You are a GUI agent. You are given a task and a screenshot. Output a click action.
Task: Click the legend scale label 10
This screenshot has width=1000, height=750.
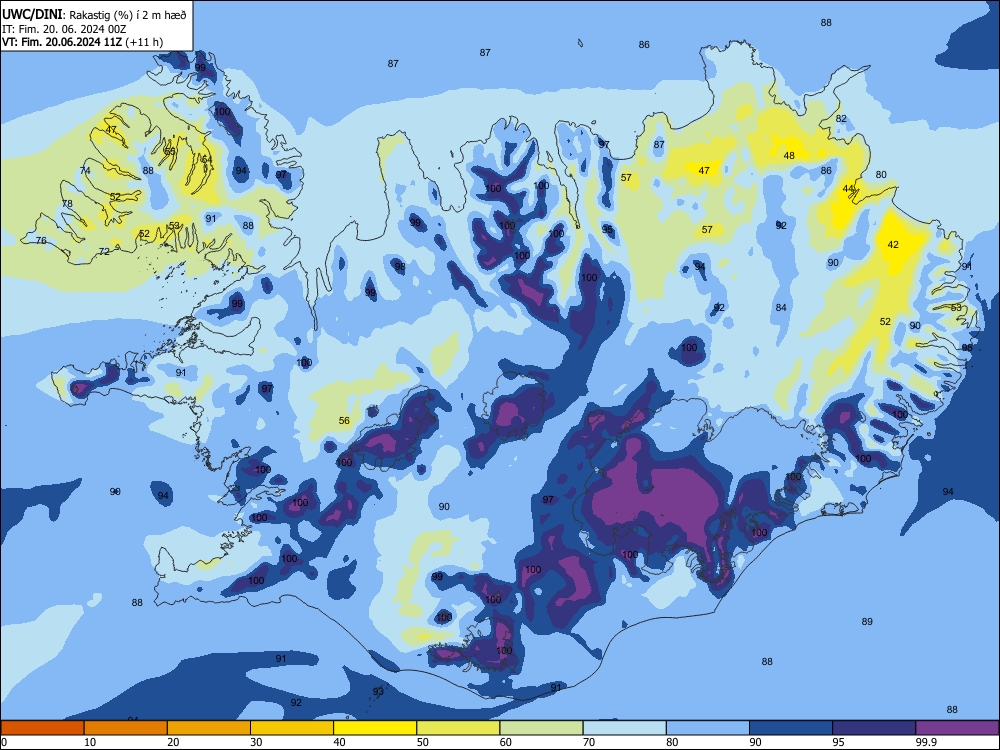pos(90,742)
